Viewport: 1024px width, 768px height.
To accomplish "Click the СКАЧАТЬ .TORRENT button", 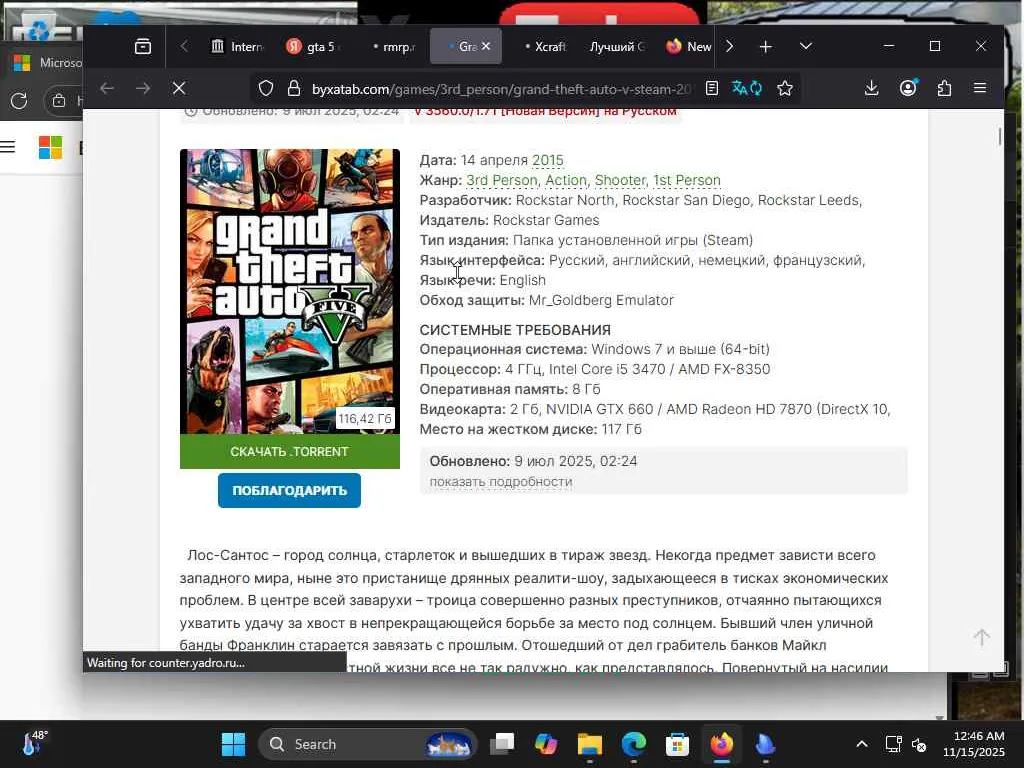I will (x=290, y=451).
